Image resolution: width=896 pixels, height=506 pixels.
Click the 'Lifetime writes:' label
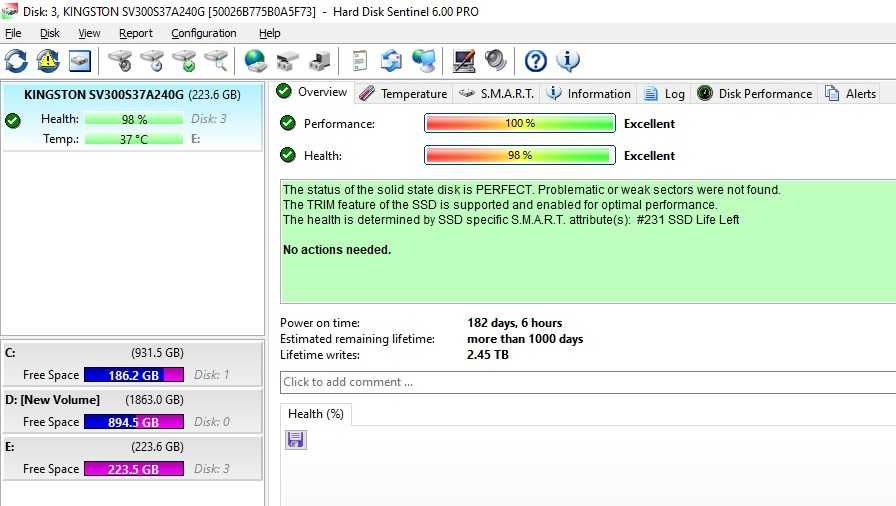coord(320,355)
